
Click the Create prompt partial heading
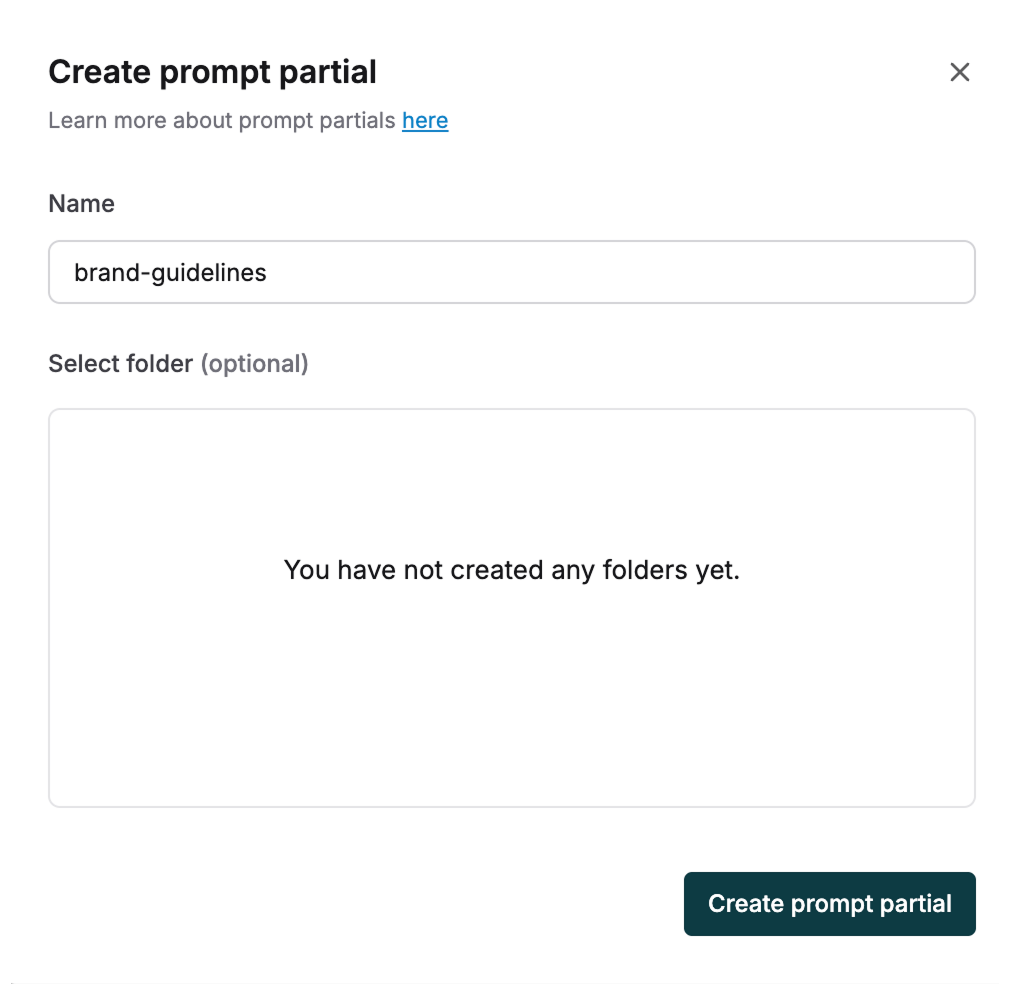[212, 71]
